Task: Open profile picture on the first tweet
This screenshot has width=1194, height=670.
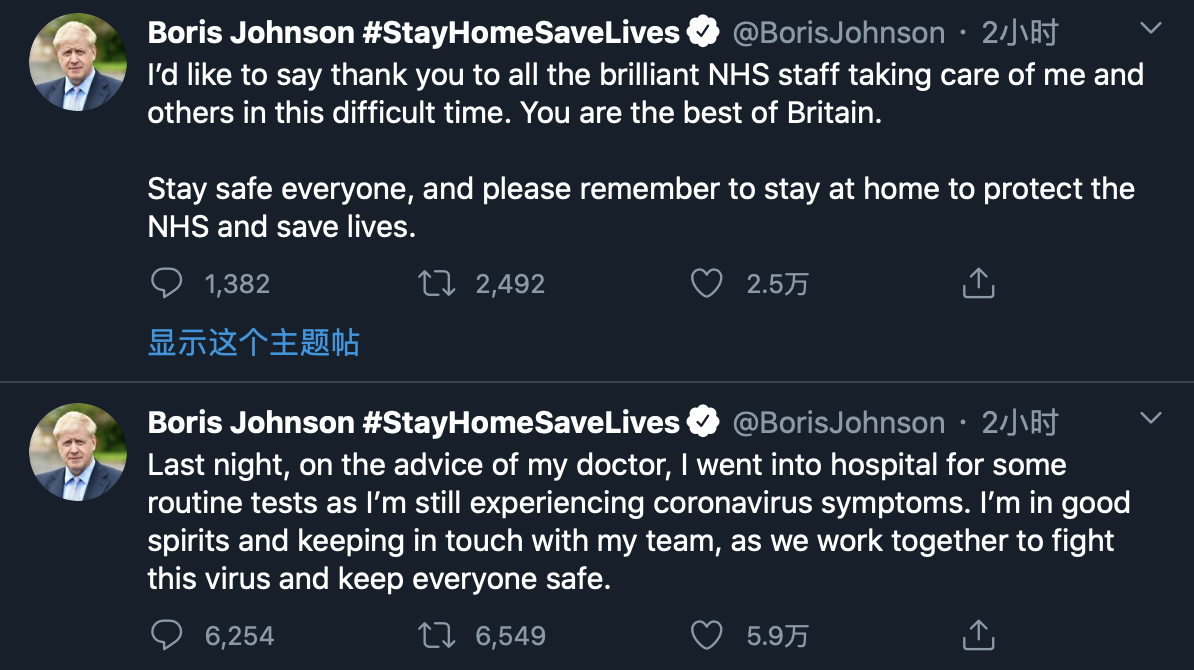Action: (79, 63)
